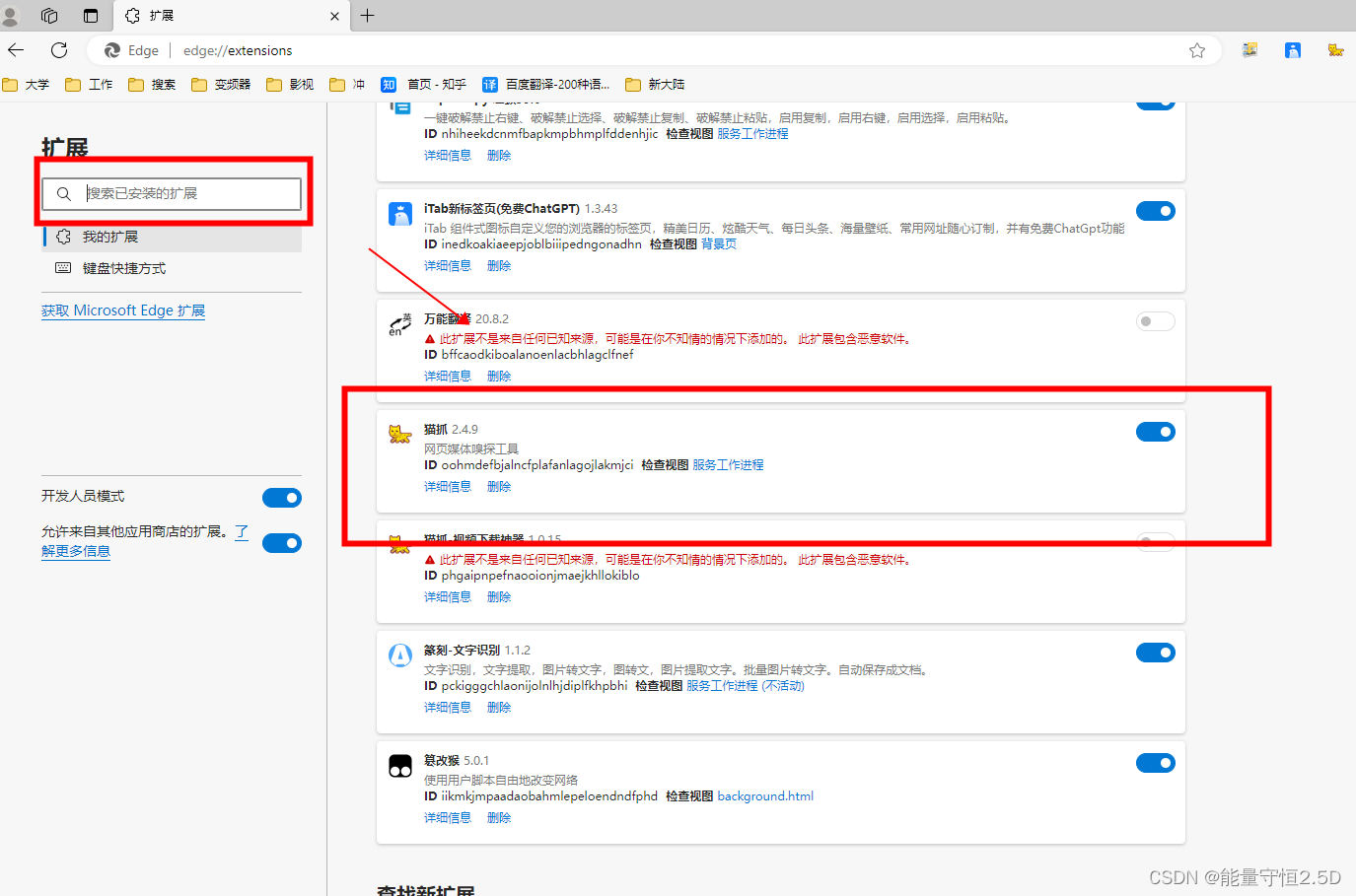Open the workspaces icon in title bar
The width and height of the screenshot is (1356, 896).
pyautogui.click(x=49, y=16)
